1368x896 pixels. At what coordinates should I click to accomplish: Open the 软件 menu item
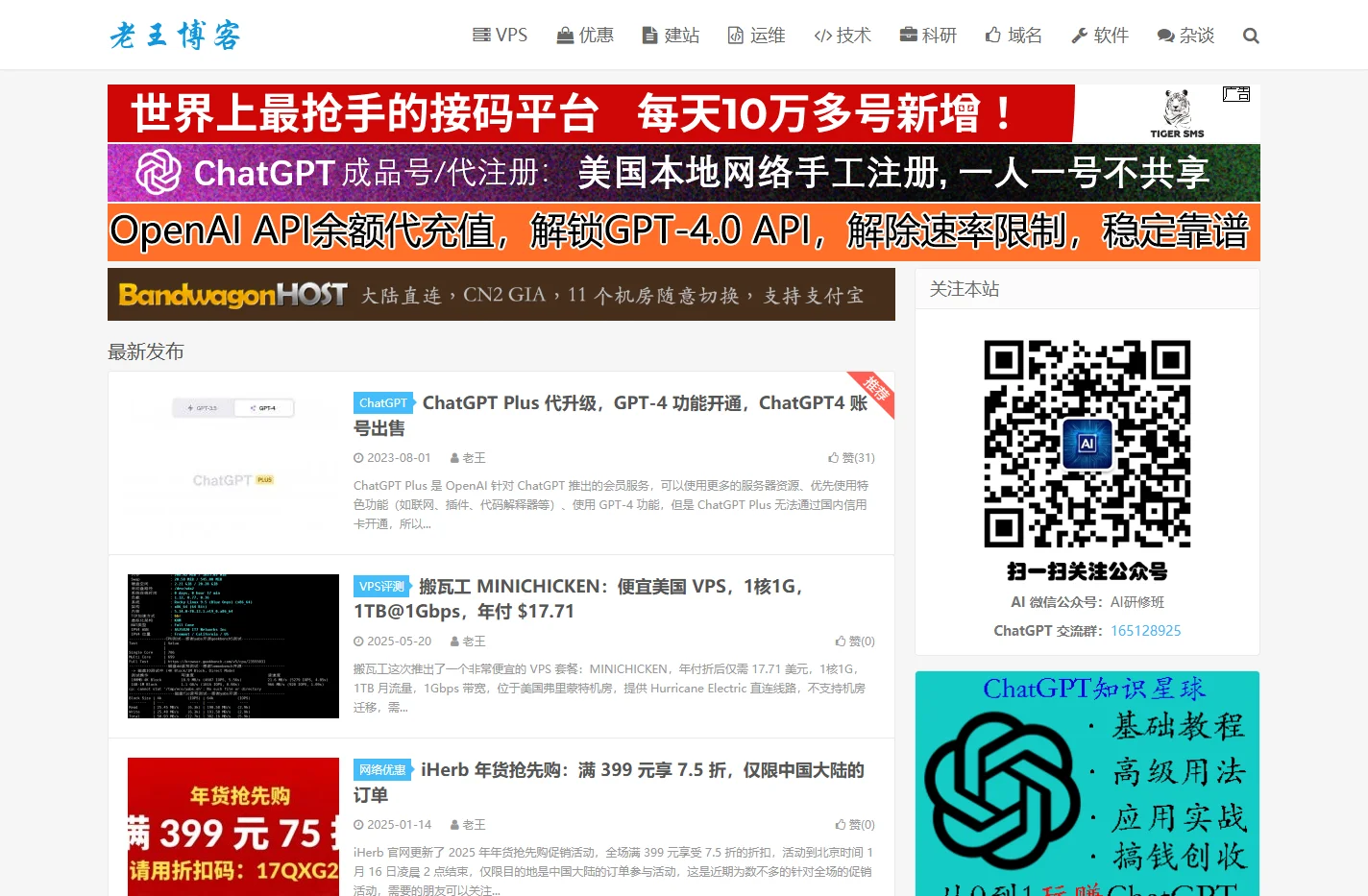pyautogui.click(x=1100, y=36)
